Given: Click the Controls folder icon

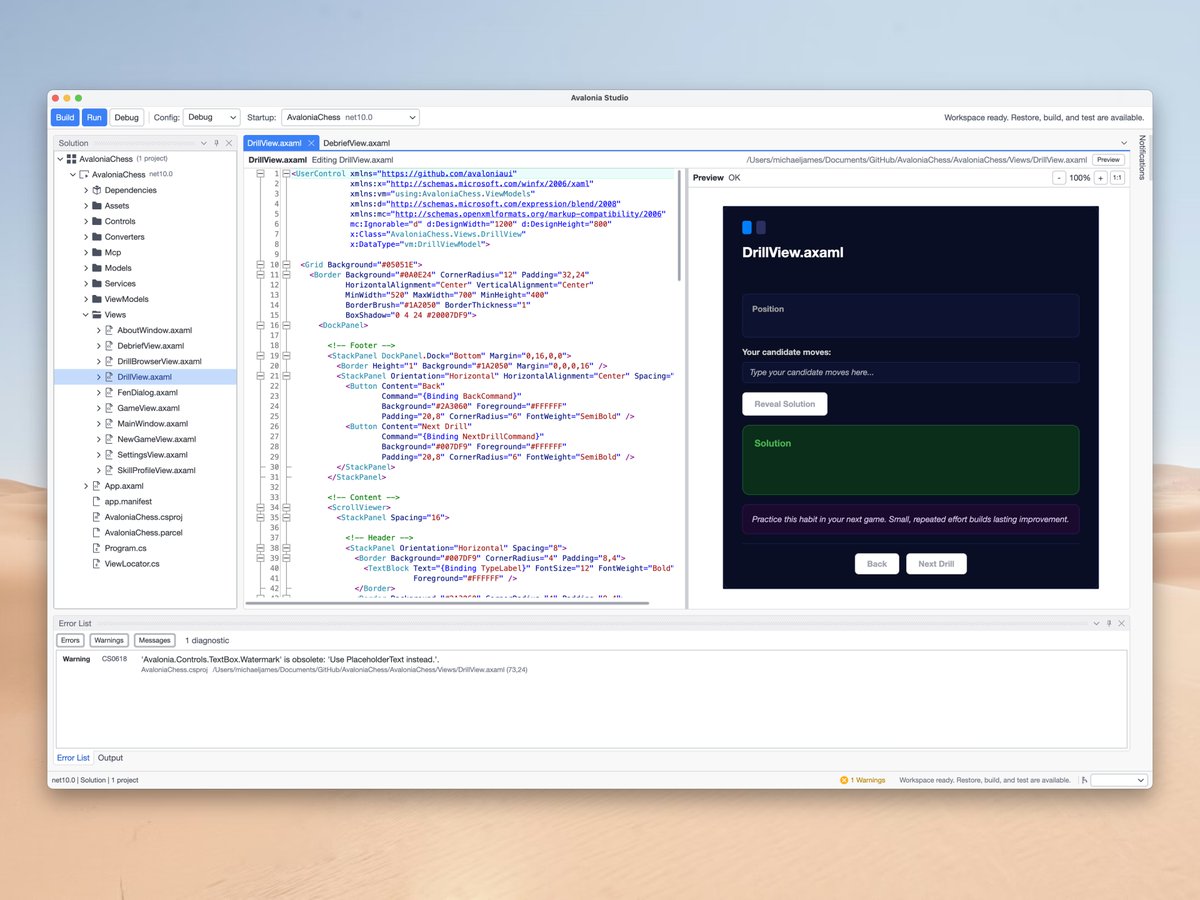Looking at the screenshot, I should click(97, 221).
